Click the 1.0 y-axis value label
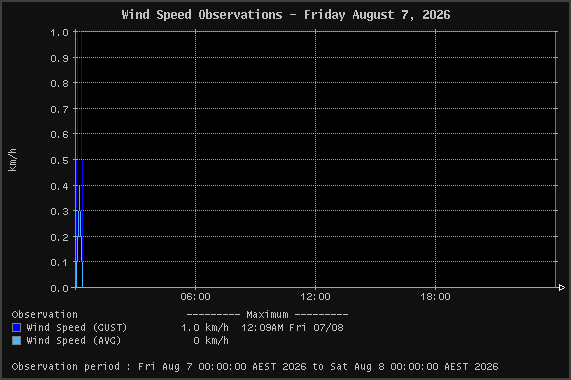Screen dimensions: 571x380 [59, 32]
